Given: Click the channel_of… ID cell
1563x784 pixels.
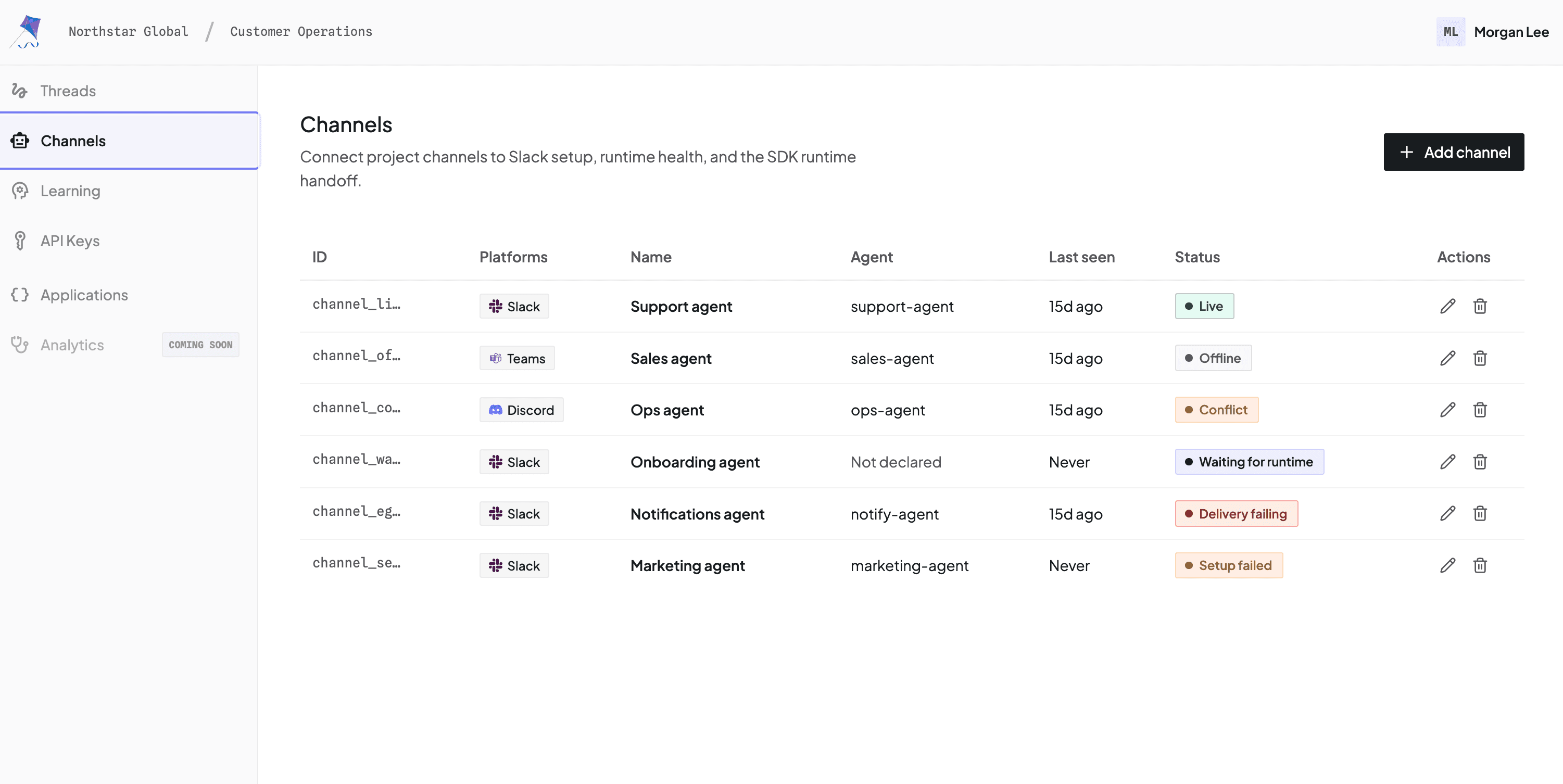Looking at the screenshot, I should coord(356,356).
